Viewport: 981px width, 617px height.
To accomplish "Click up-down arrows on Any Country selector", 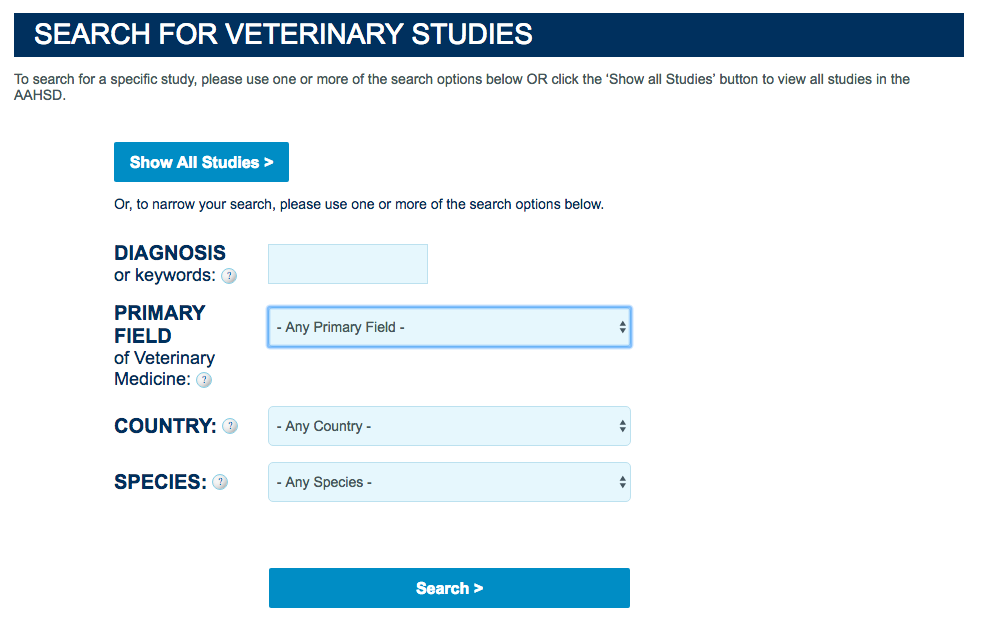I will tap(623, 426).
